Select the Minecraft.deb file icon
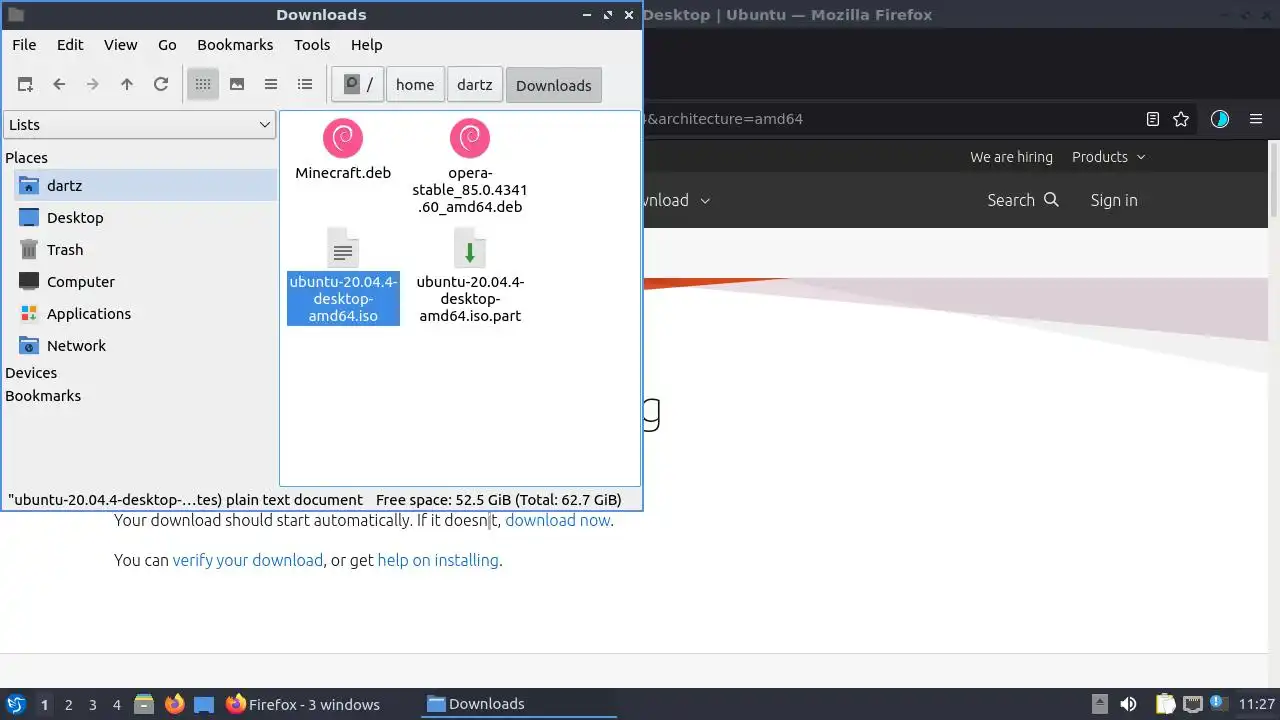The height and width of the screenshot is (720, 1280). [x=343, y=138]
